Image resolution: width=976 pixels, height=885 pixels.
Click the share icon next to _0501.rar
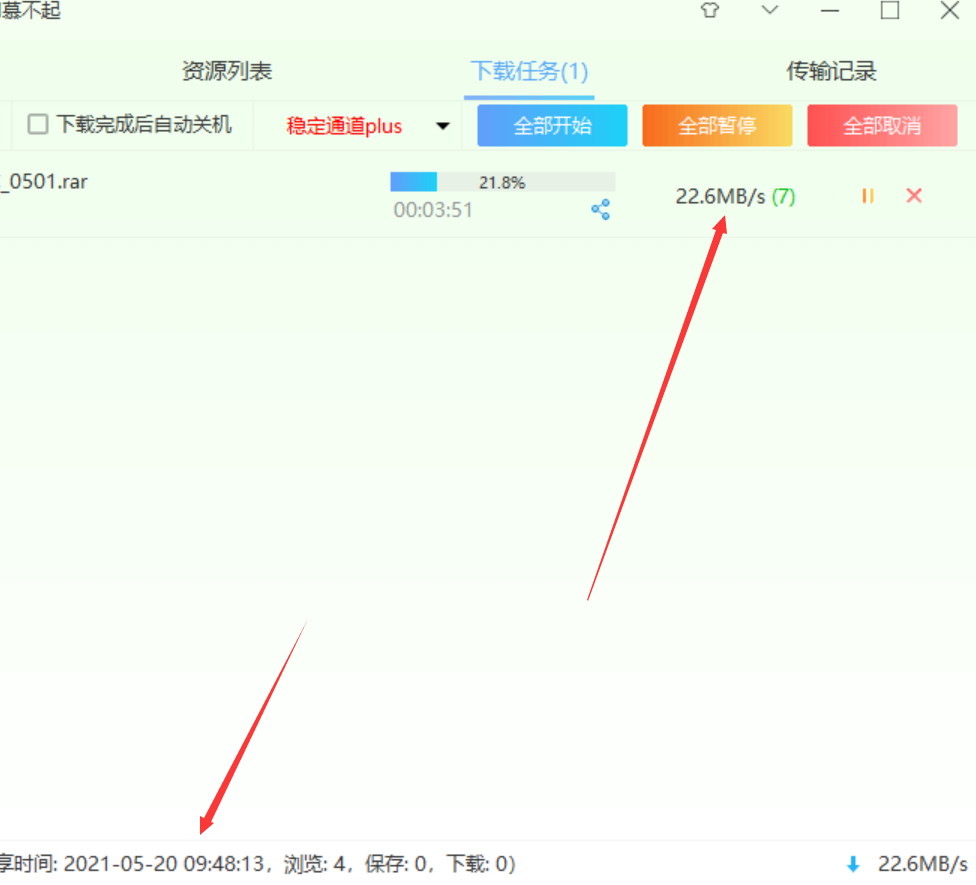click(600, 209)
